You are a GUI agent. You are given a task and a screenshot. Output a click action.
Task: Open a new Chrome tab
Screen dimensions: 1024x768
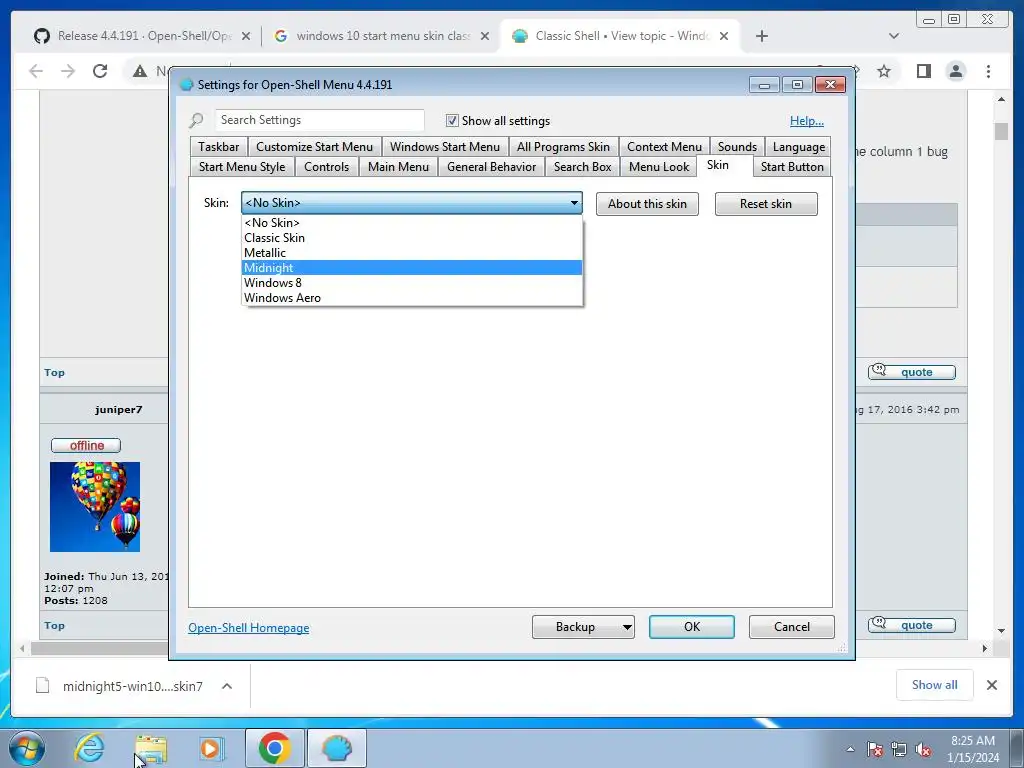click(x=761, y=37)
